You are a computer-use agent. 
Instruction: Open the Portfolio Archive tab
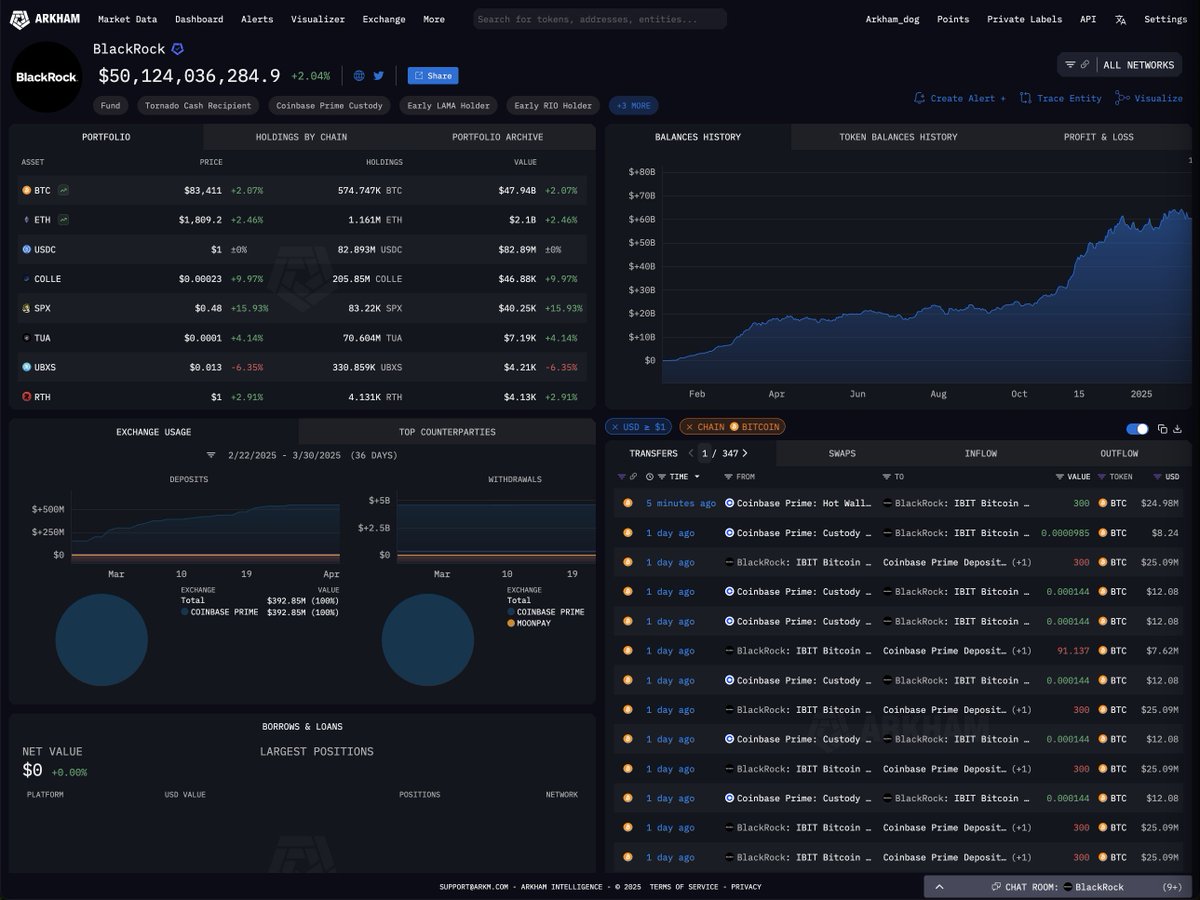click(x=497, y=137)
